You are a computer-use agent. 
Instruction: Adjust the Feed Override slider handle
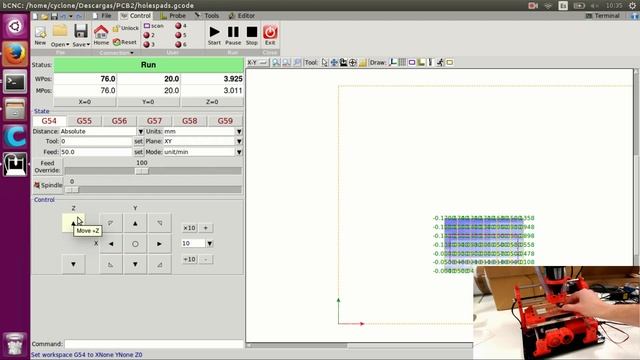(142, 171)
